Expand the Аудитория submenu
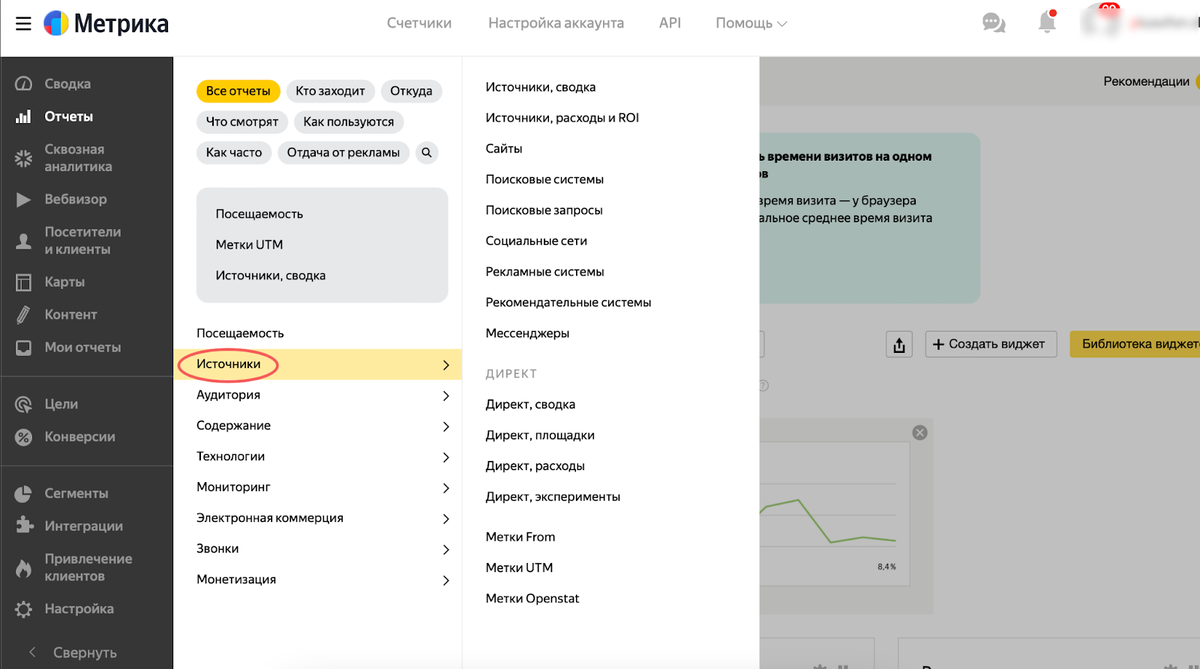This screenshot has width=1200, height=669. (317, 395)
